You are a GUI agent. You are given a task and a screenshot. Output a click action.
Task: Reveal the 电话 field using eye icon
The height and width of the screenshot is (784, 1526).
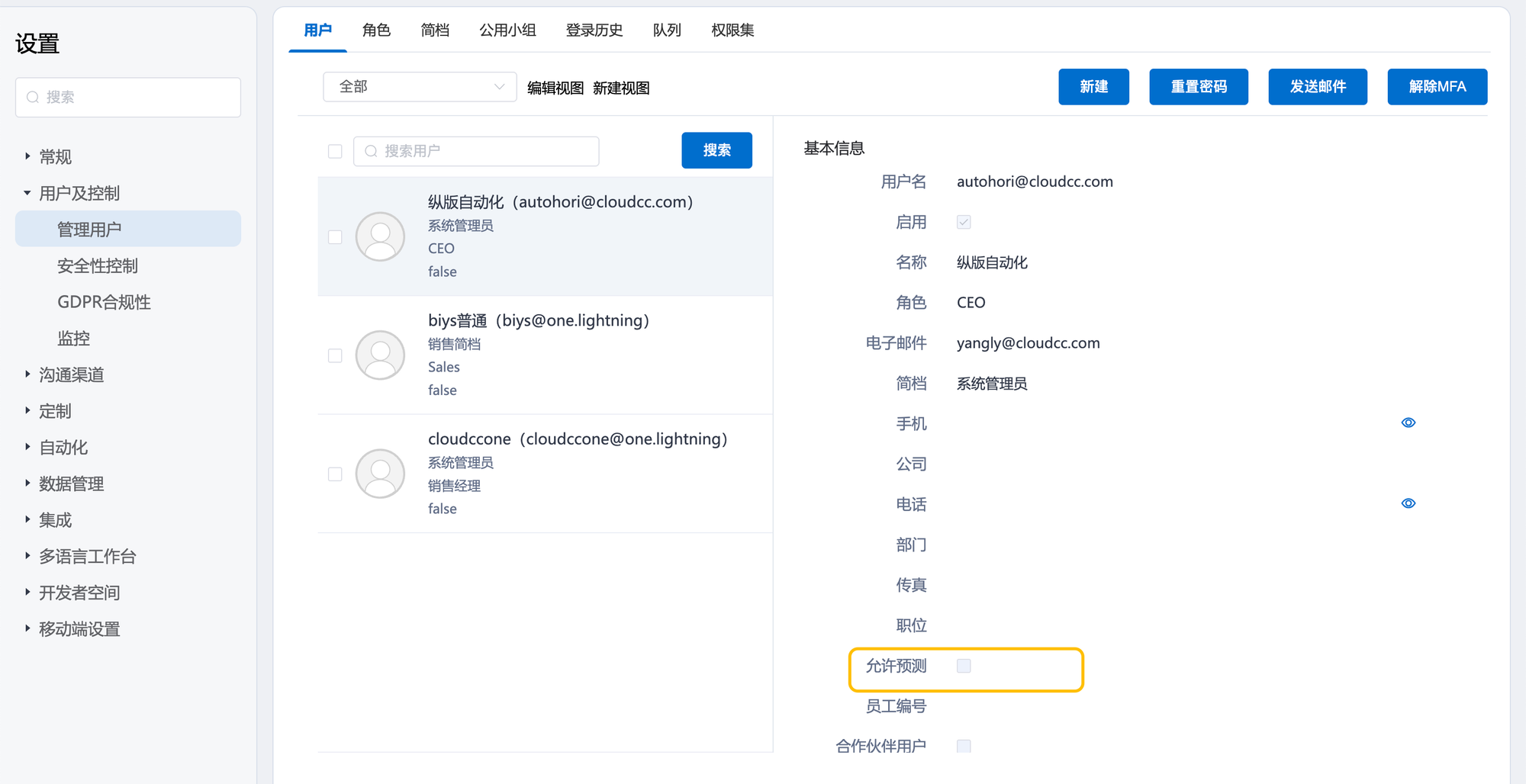(x=1408, y=503)
